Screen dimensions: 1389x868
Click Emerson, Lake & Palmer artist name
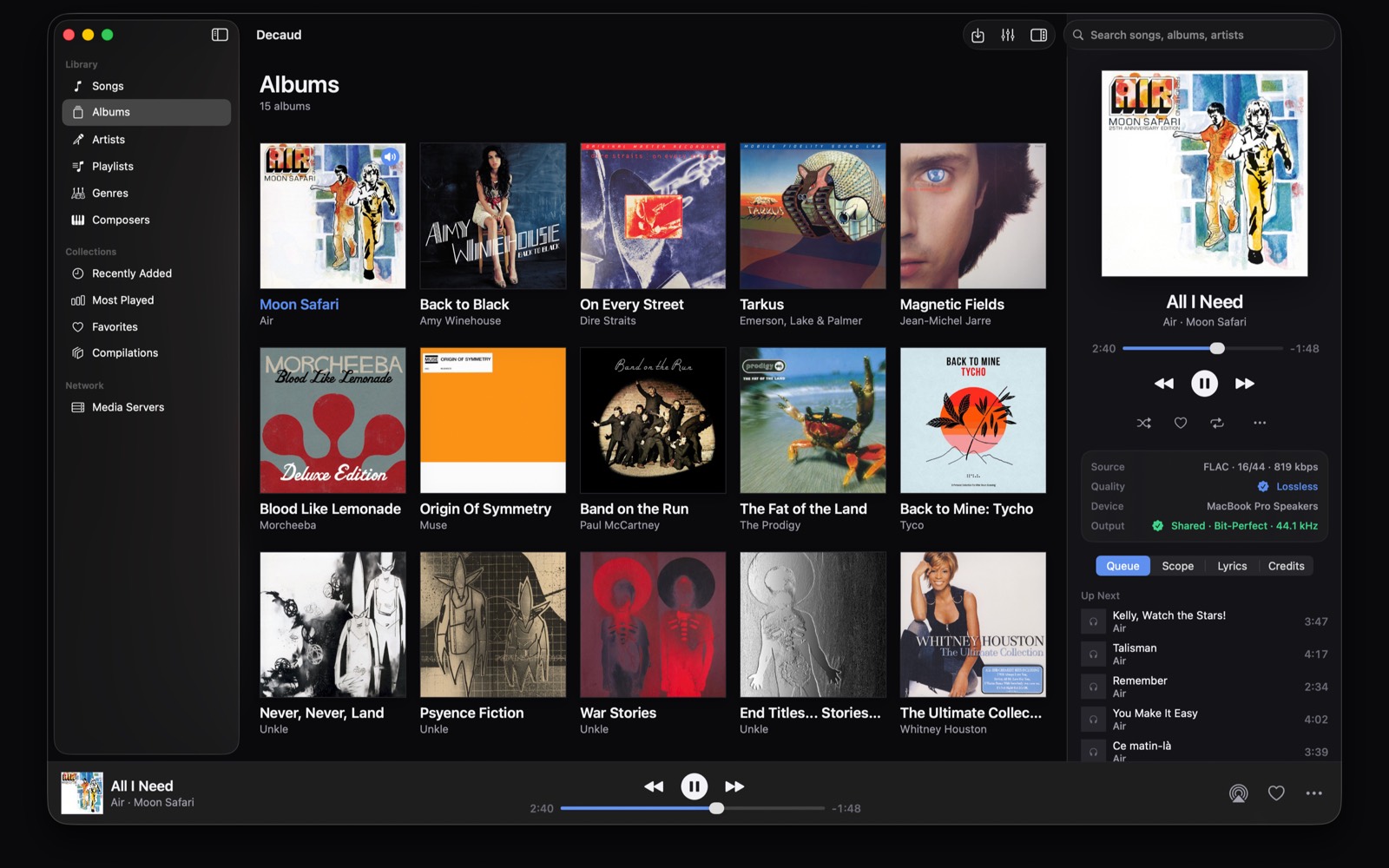pyautogui.click(x=800, y=321)
